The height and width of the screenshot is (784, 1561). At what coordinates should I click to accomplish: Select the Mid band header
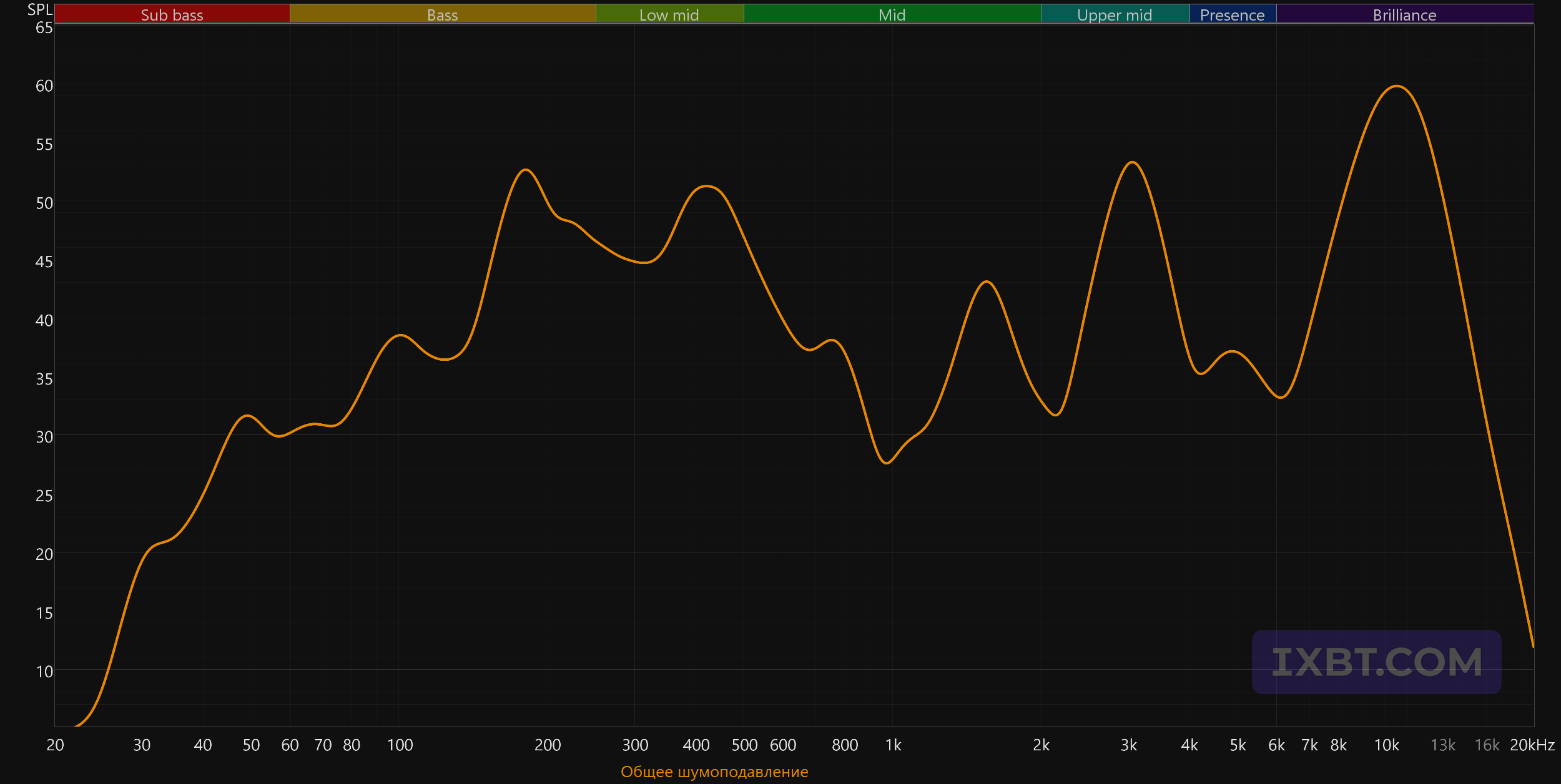coord(892,14)
